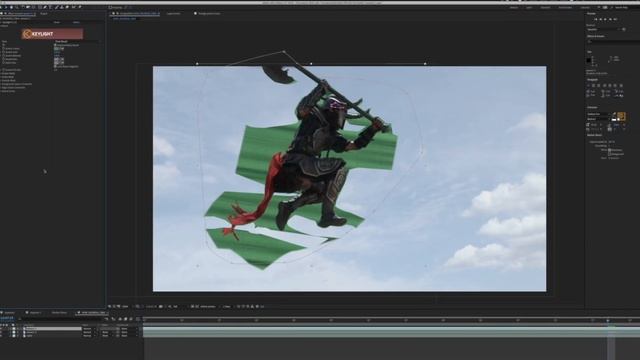Click black color swatch in right panel
This screenshot has width=640, height=360.
(589, 60)
